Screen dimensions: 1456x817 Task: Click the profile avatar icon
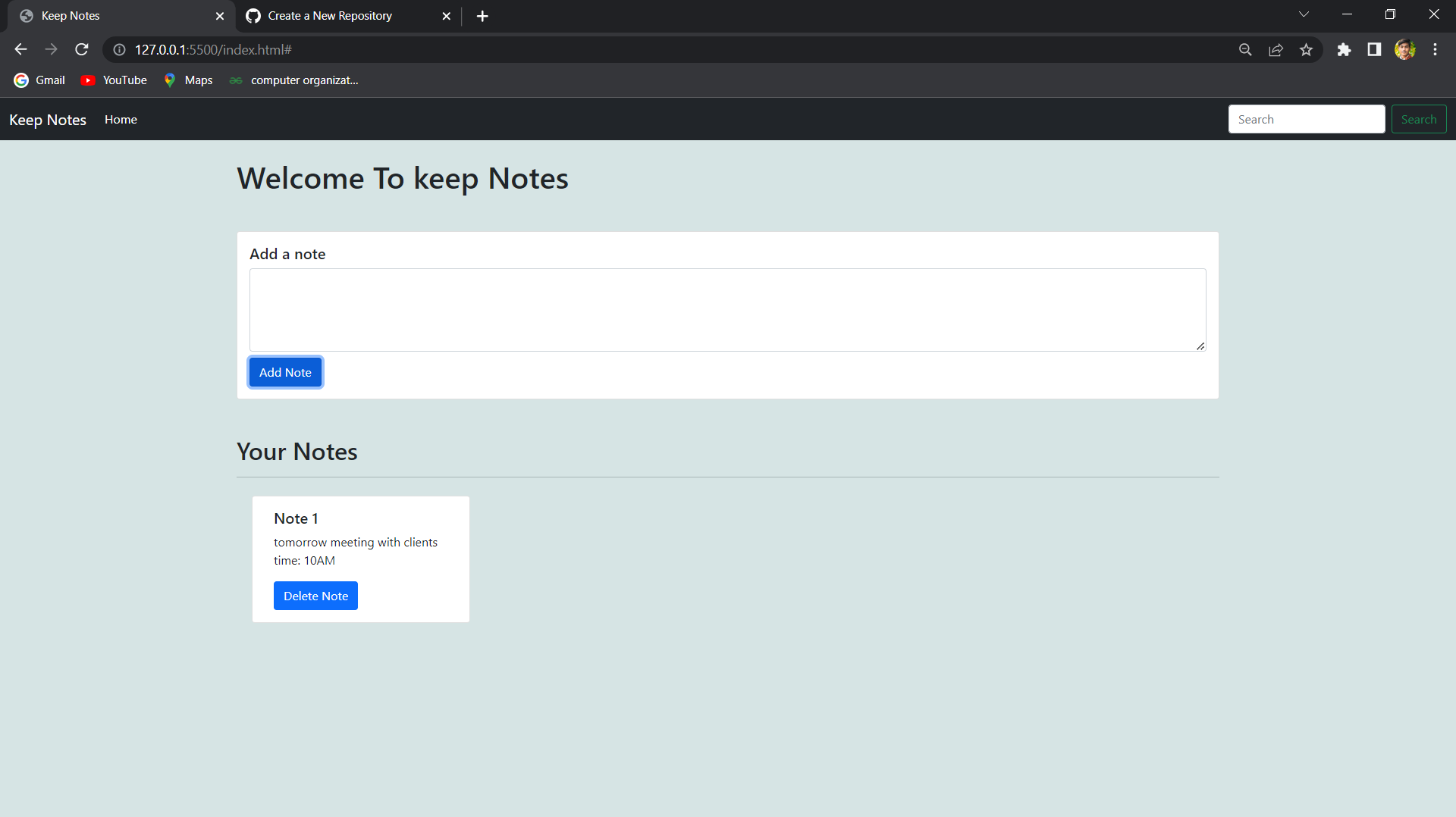coord(1405,49)
